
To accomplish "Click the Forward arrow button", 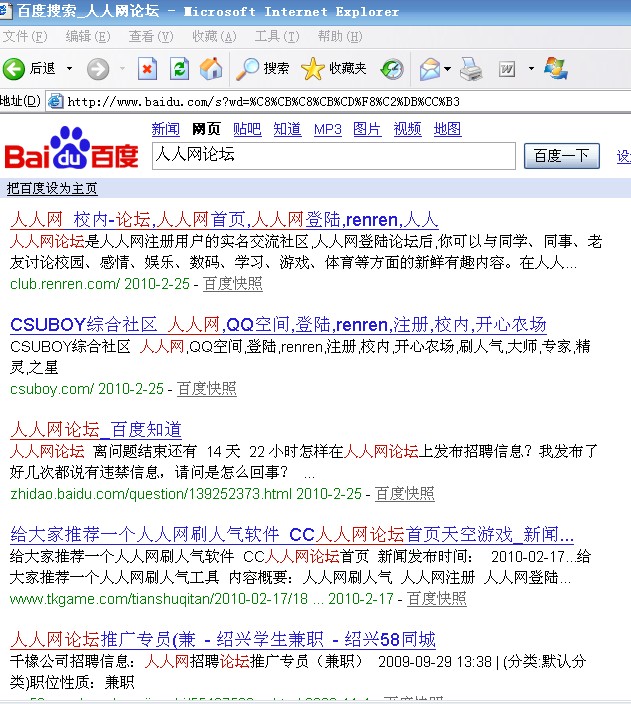I will (x=97, y=68).
